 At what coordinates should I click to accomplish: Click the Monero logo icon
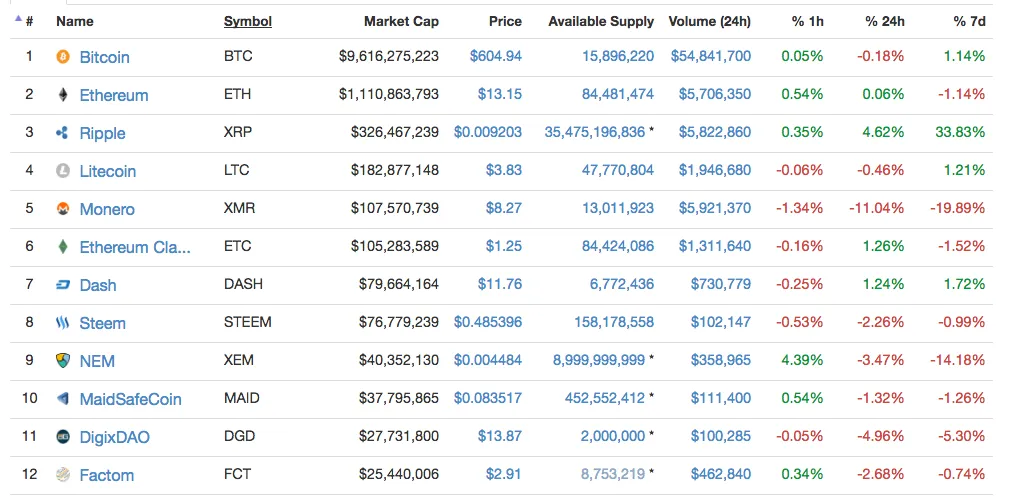[63, 209]
